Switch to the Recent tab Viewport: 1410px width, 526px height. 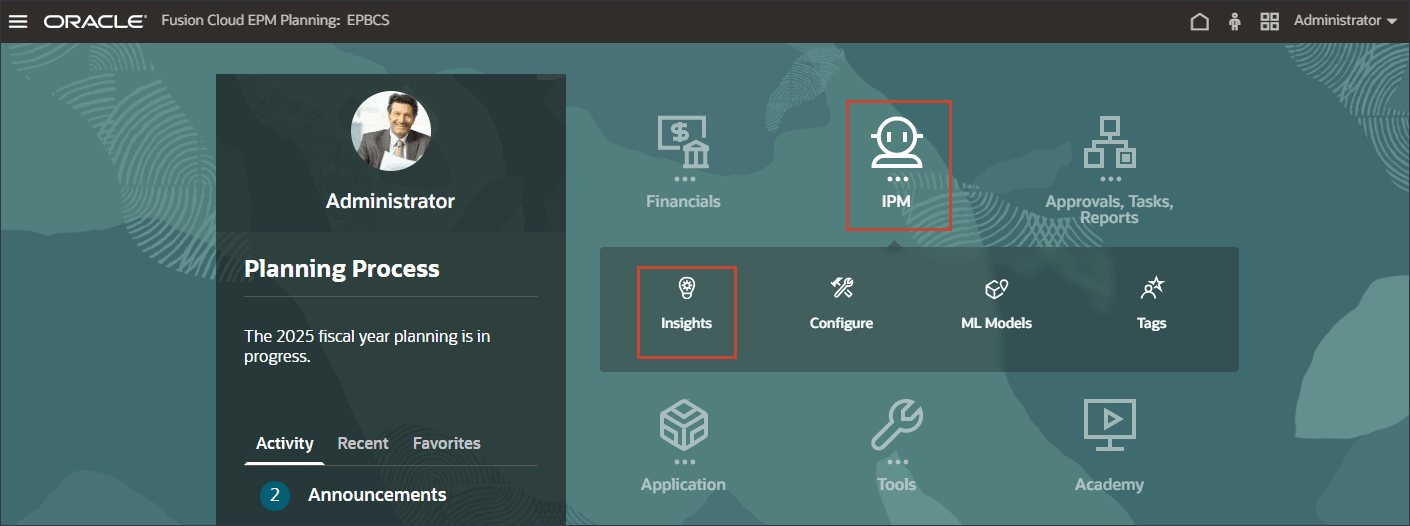(x=363, y=443)
